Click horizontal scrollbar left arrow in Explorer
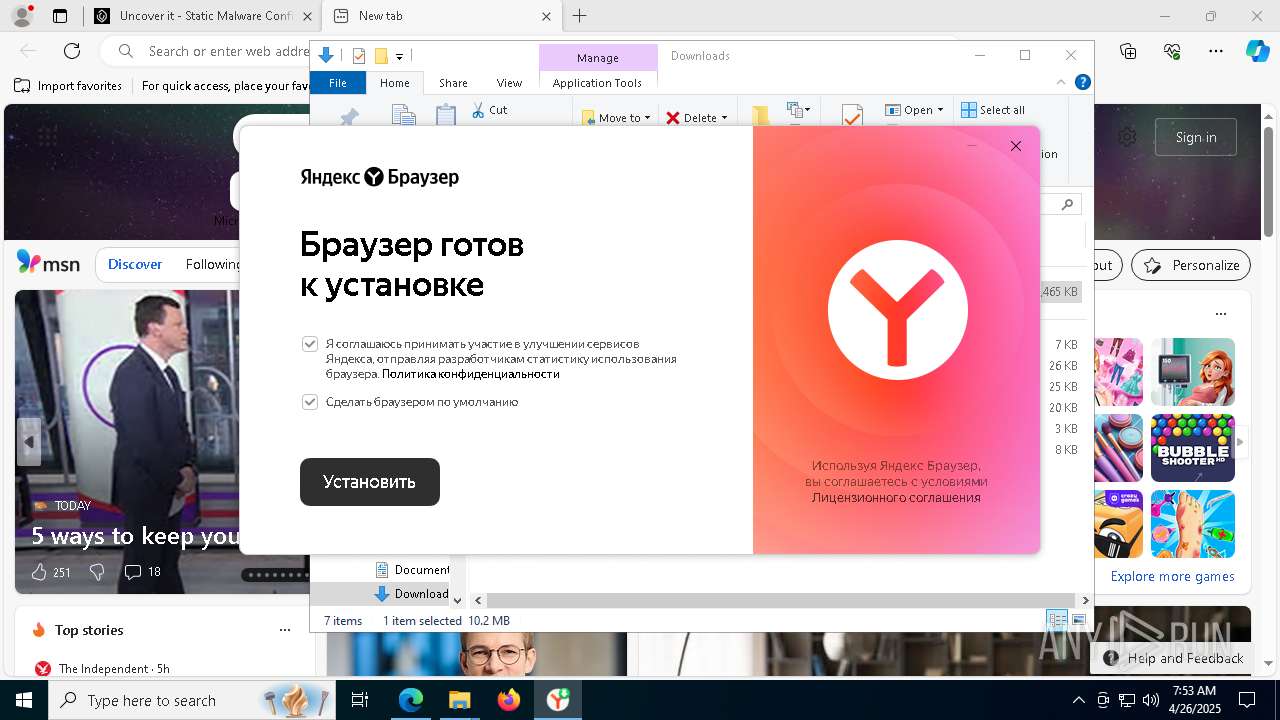 tap(478, 600)
